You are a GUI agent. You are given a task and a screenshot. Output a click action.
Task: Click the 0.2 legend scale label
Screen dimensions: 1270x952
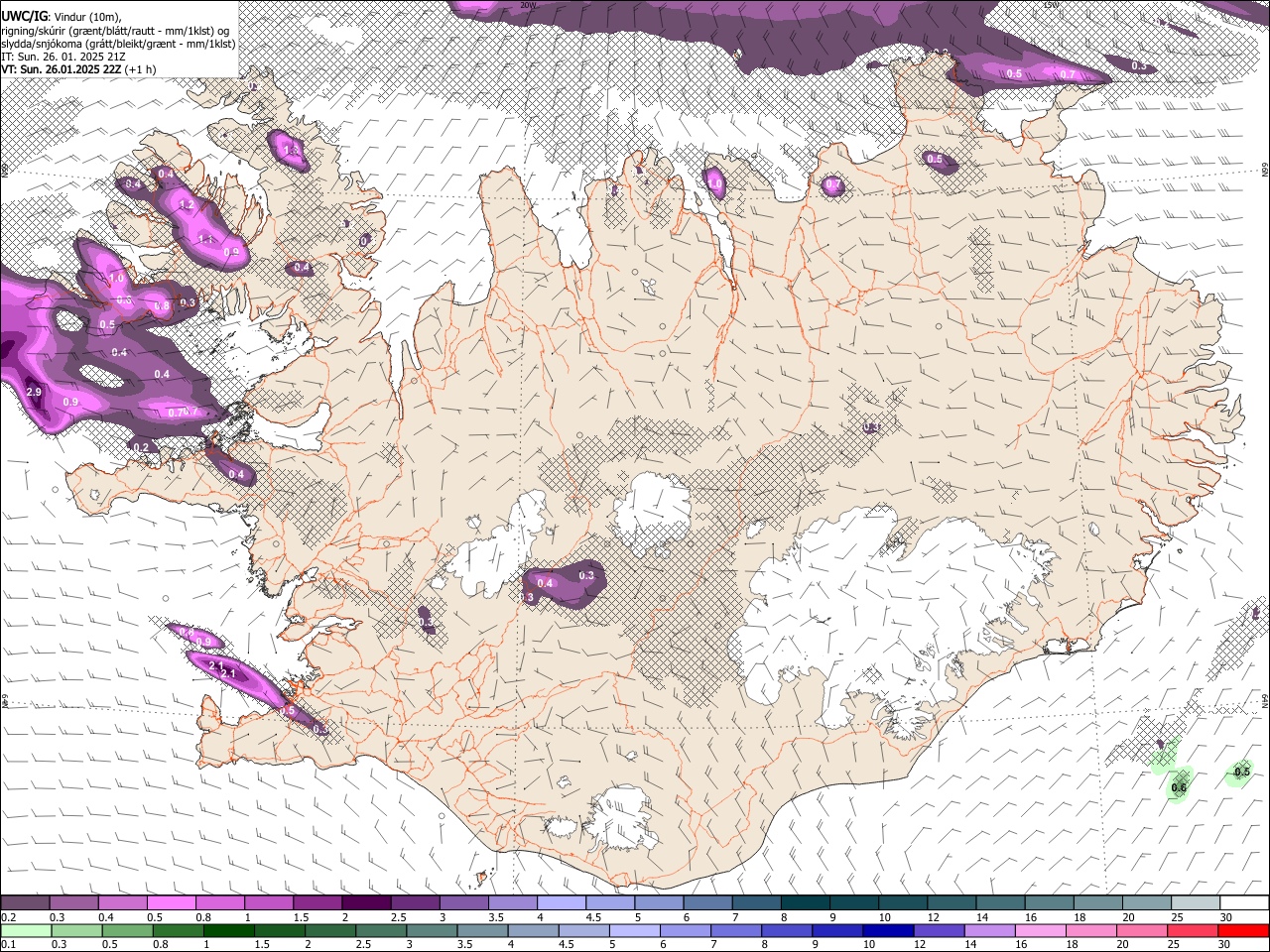click(x=8, y=917)
